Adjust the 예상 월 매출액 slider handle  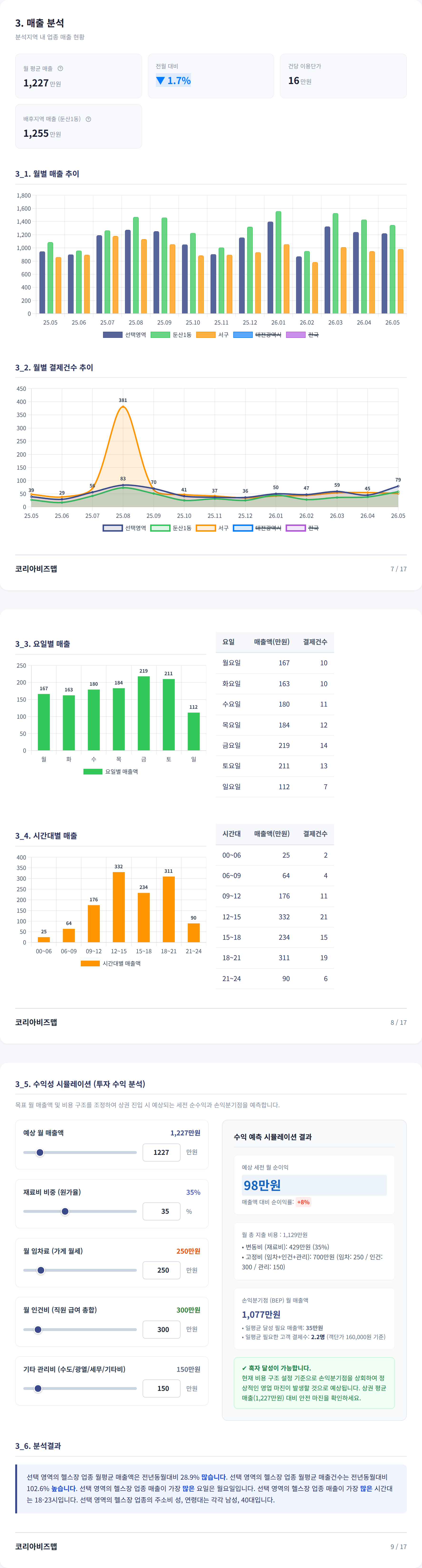click(x=40, y=1152)
